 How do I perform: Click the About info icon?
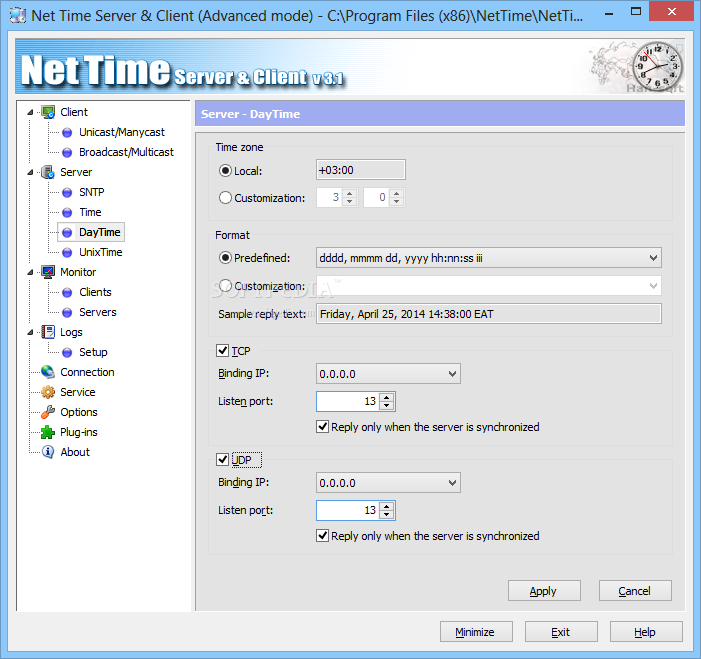tap(48, 452)
